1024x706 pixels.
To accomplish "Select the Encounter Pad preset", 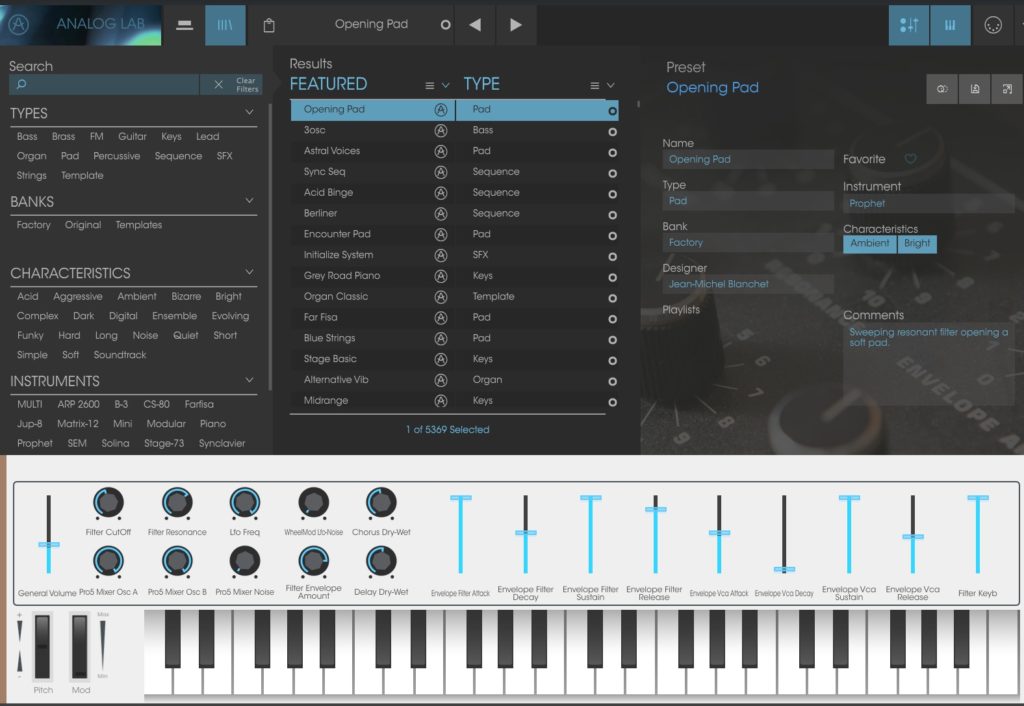I will pyautogui.click(x=337, y=234).
